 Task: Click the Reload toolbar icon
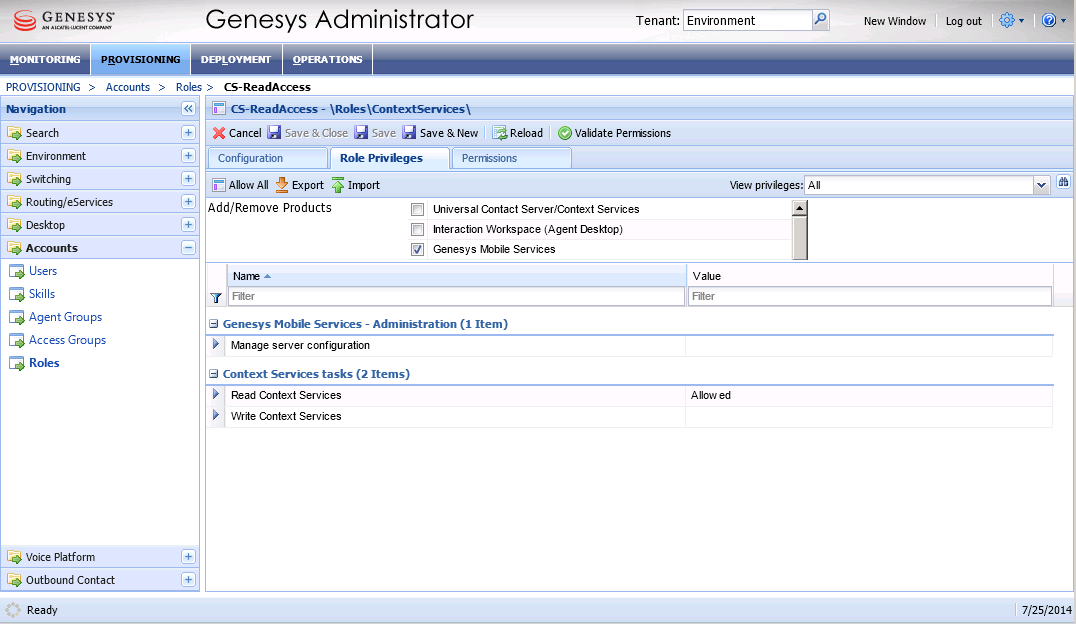[x=500, y=133]
